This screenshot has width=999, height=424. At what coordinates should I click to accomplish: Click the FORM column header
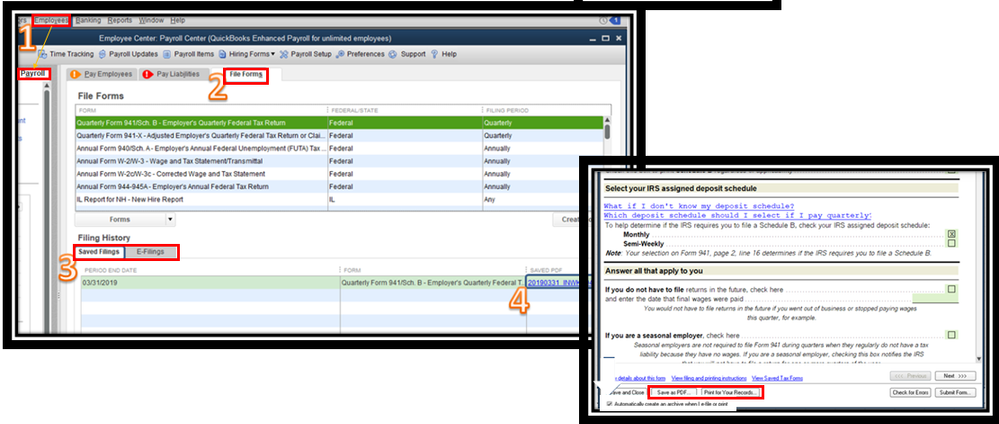coord(201,110)
